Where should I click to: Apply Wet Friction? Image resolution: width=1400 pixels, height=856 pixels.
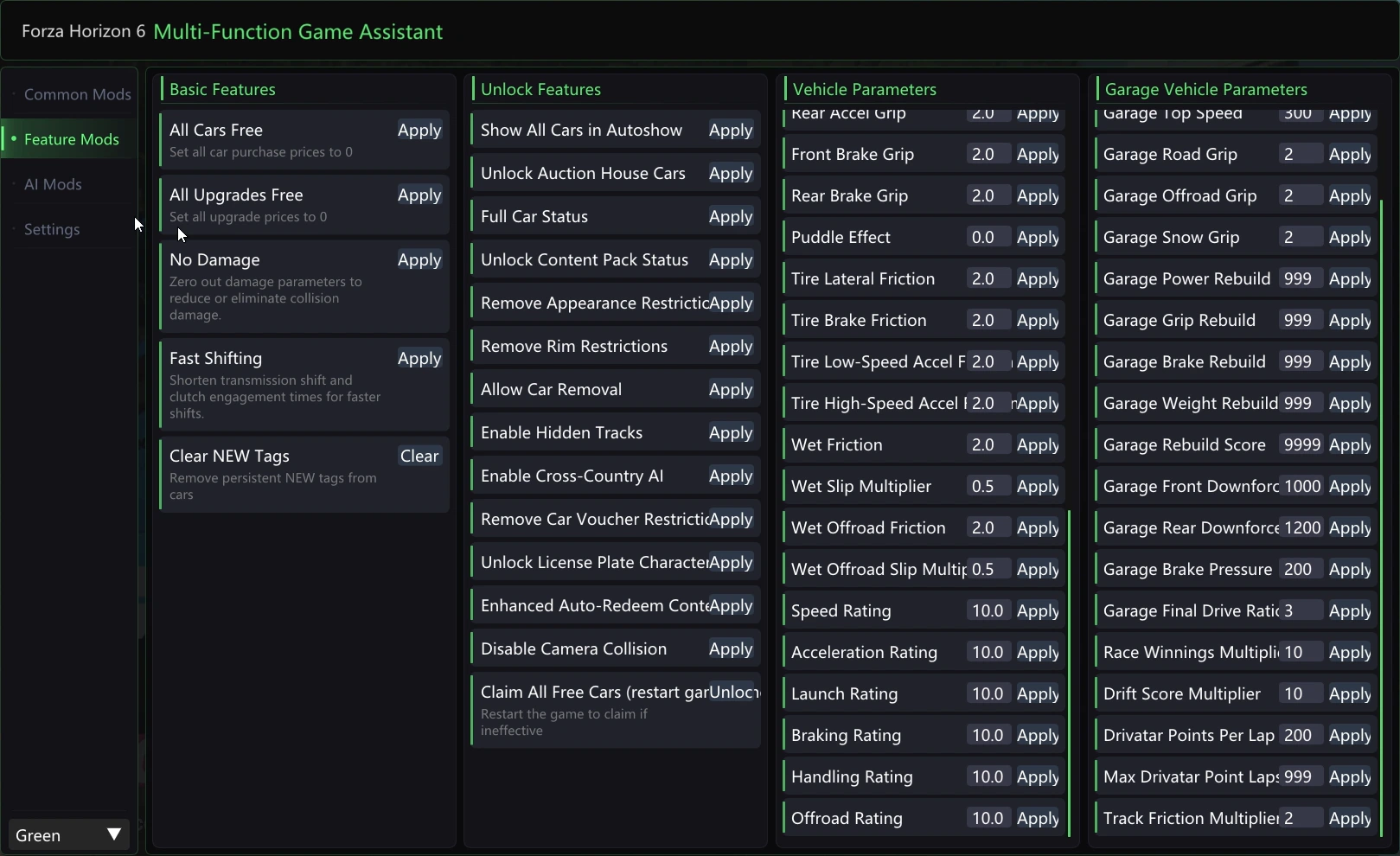click(1038, 444)
